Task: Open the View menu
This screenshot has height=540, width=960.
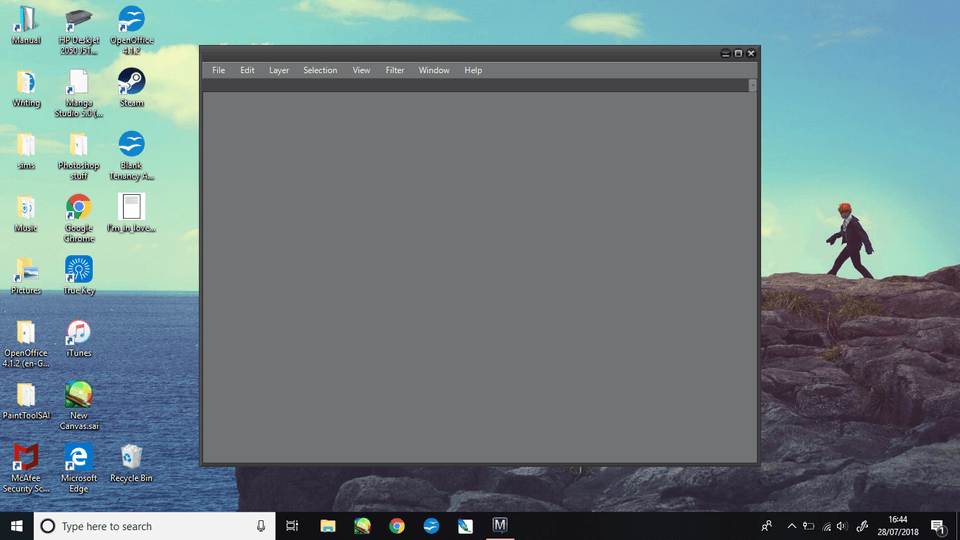Action: coord(361,70)
